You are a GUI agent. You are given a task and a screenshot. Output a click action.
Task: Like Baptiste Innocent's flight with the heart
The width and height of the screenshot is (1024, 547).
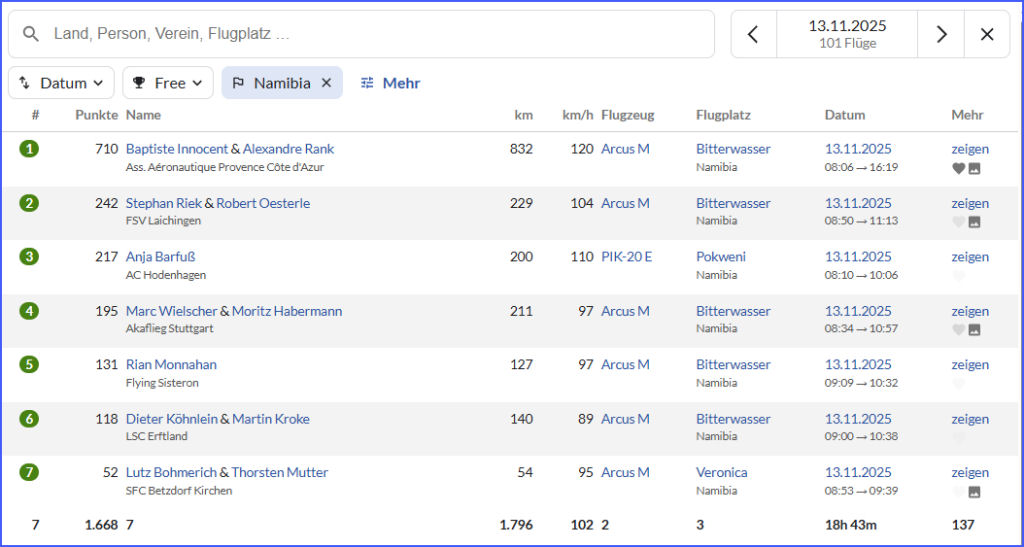tap(958, 168)
